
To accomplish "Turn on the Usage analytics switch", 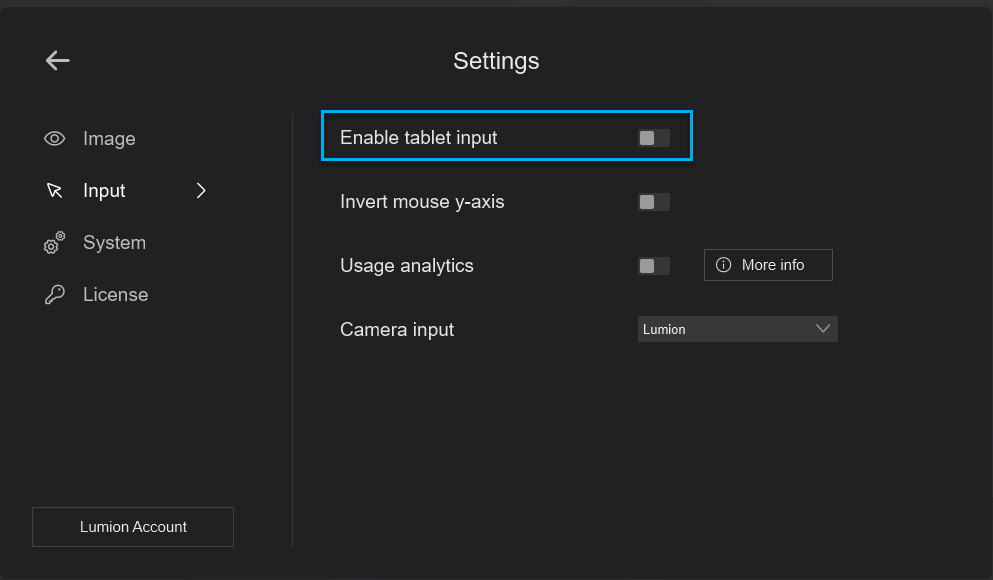I will [x=654, y=266].
